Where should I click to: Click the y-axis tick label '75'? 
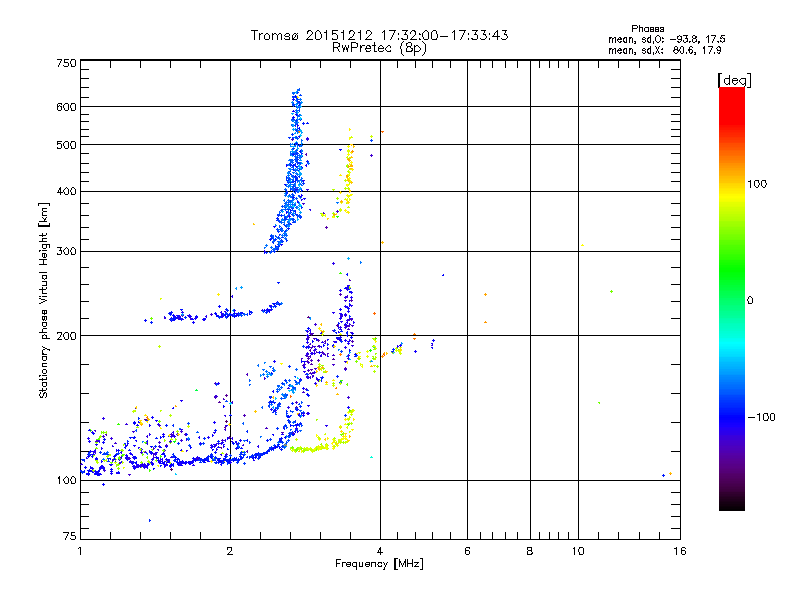(x=70, y=536)
